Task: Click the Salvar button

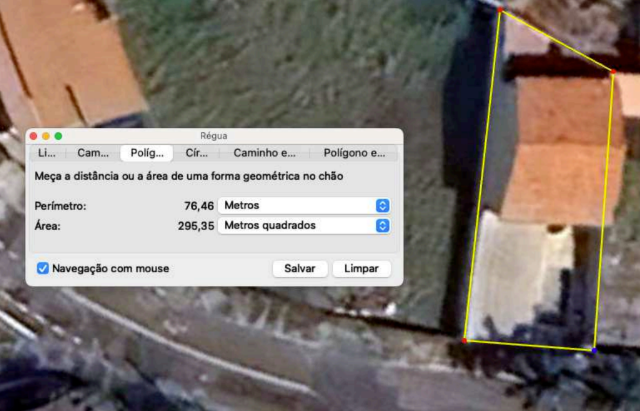Action: (x=300, y=269)
